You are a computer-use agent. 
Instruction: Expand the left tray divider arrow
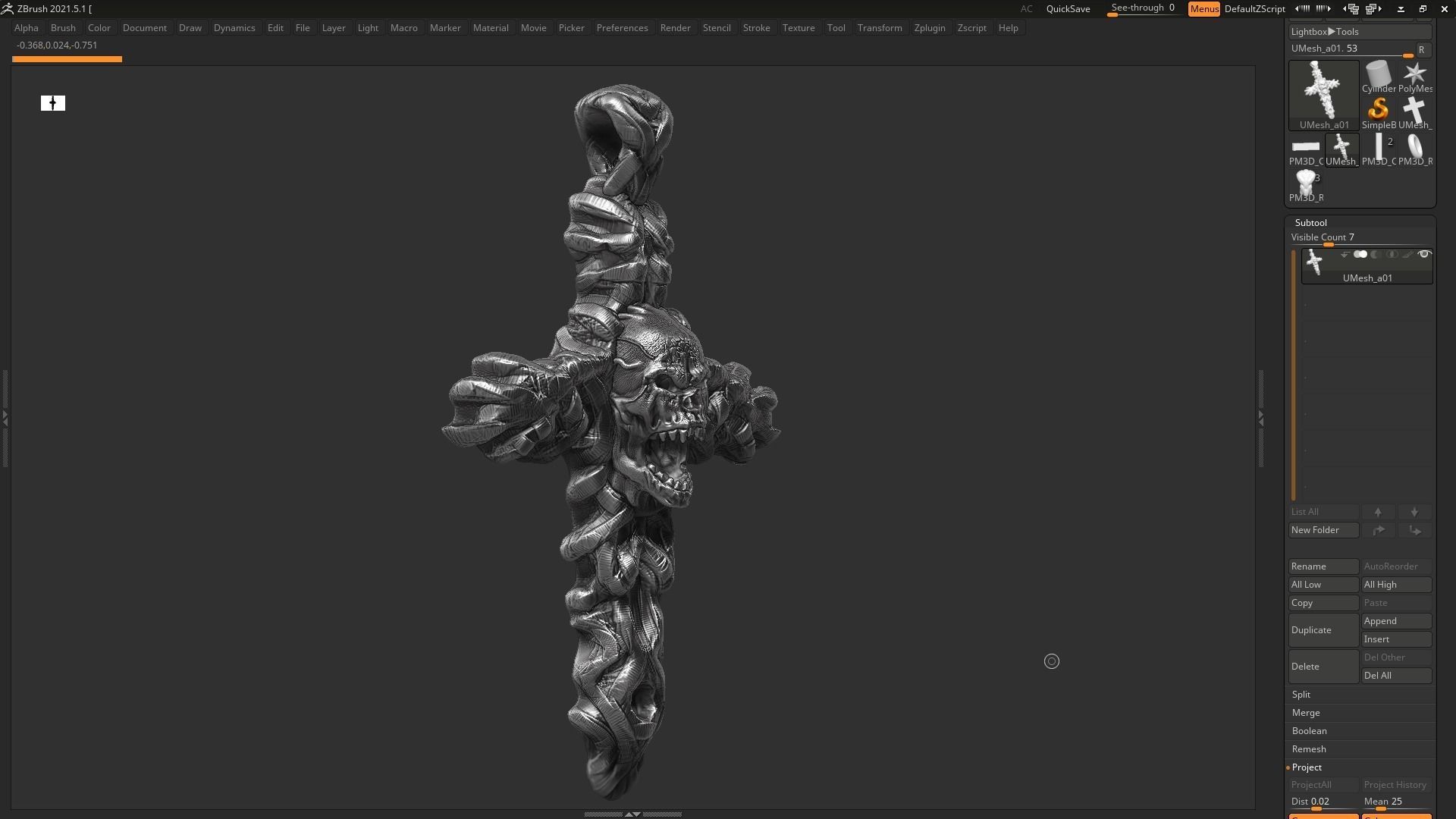point(5,417)
